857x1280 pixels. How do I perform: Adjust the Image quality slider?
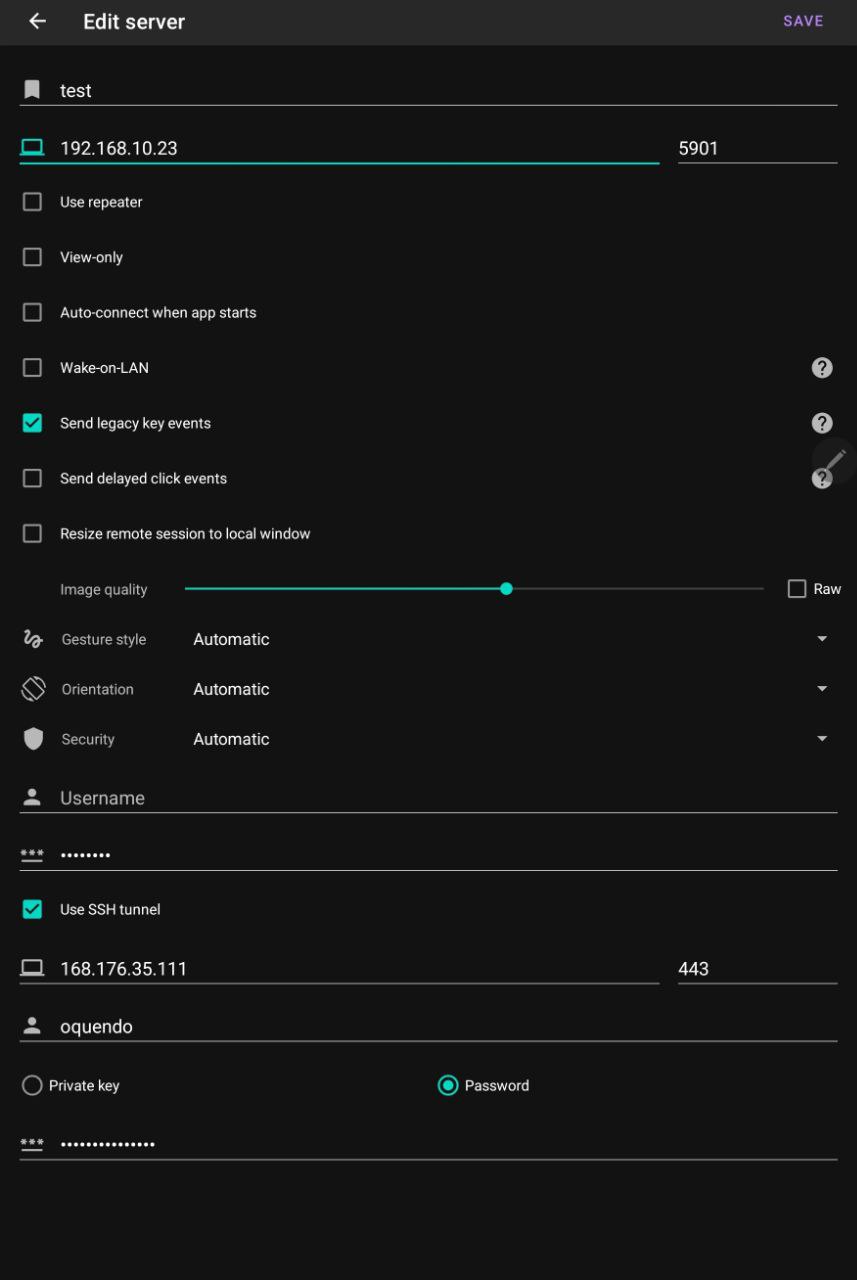pyautogui.click(x=506, y=589)
